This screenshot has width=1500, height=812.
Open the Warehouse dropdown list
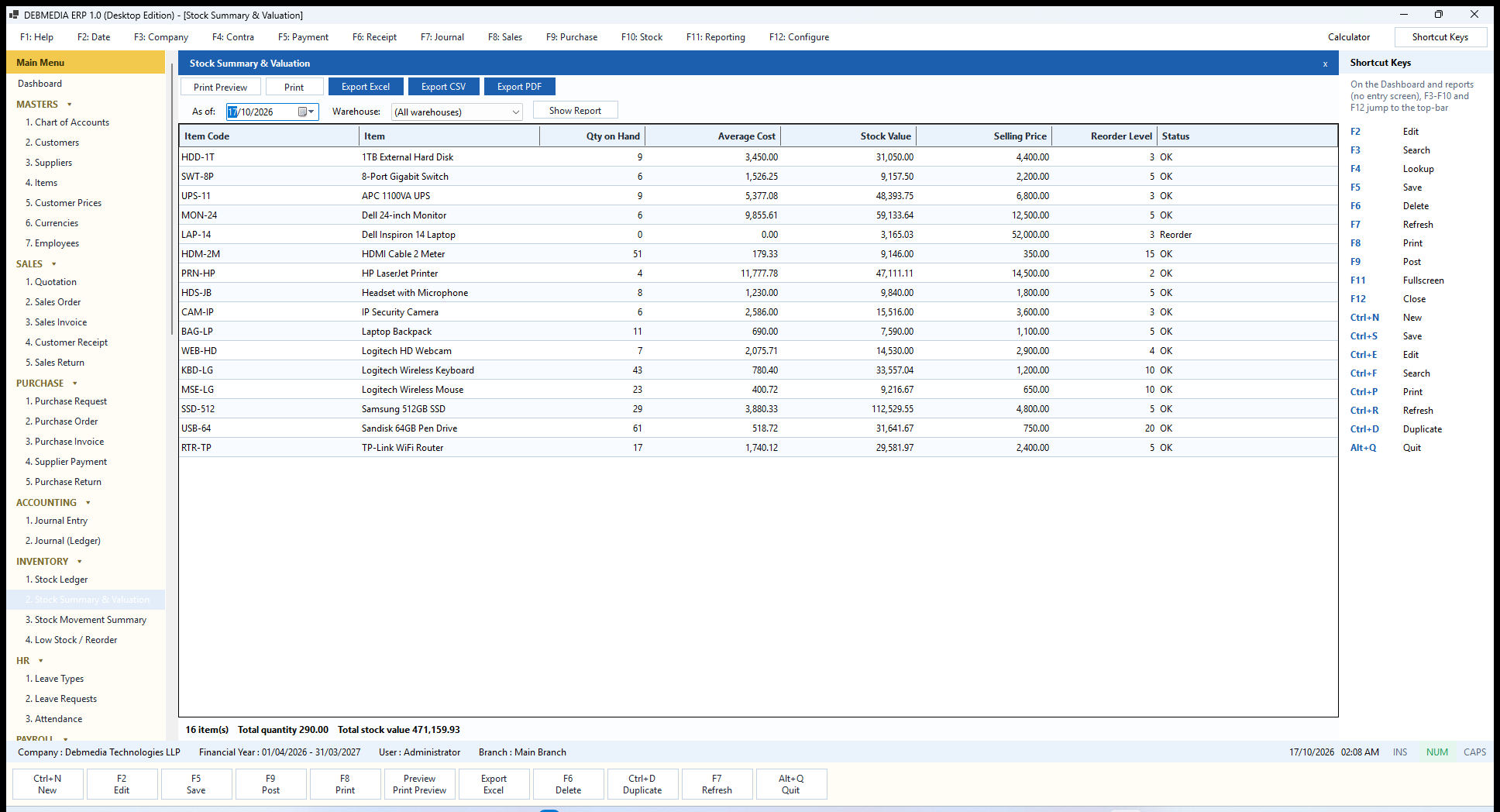(x=515, y=112)
